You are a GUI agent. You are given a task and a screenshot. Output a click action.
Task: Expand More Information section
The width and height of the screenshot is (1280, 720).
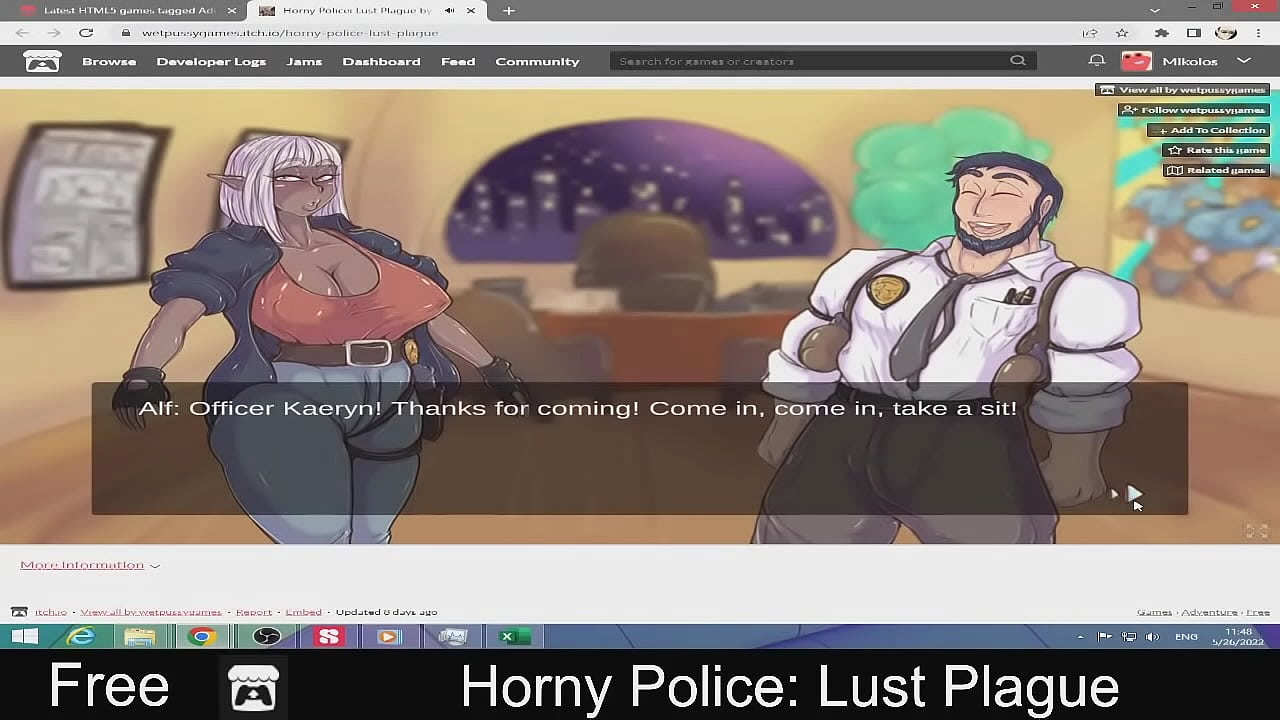(90, 565)
